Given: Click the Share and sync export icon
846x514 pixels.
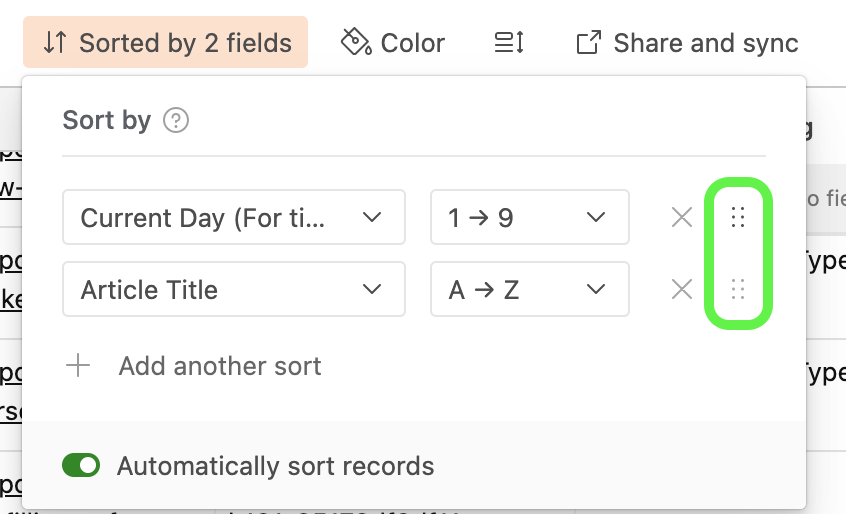Looking at the screenshot, I should click(588, 43).
